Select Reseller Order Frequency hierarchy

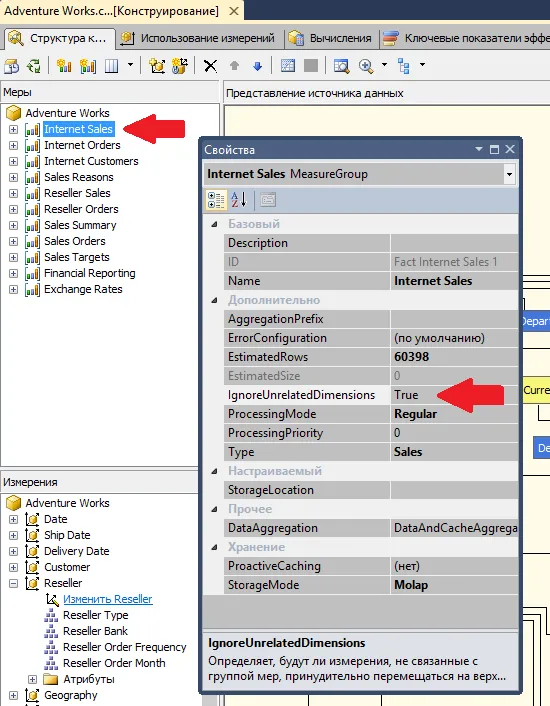tap(124, 647)
